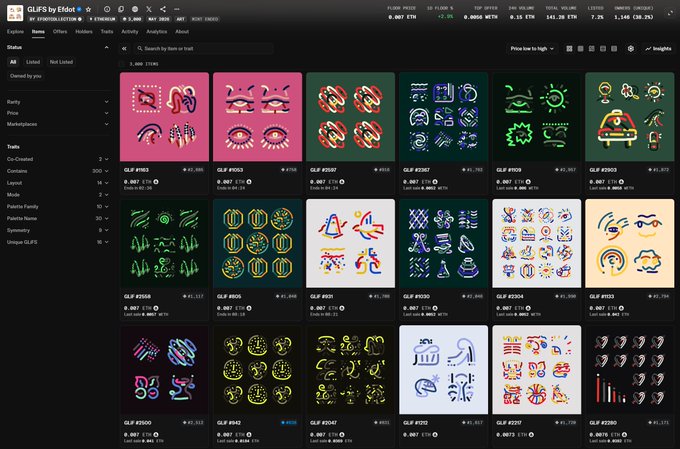Open the About tab

(182, 32)
